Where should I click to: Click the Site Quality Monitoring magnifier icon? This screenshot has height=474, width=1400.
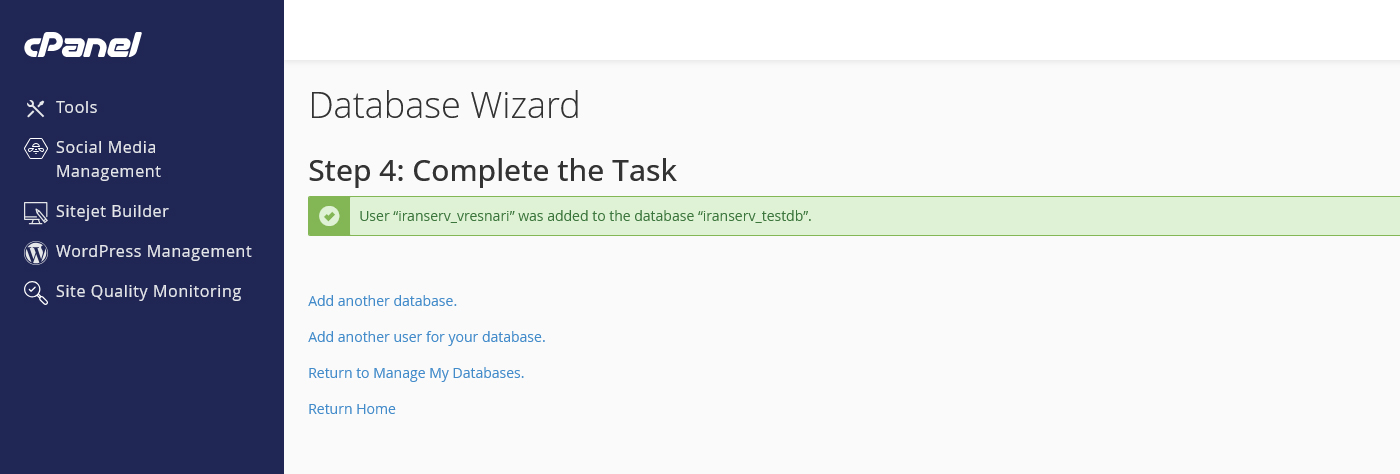click(36, 292)
